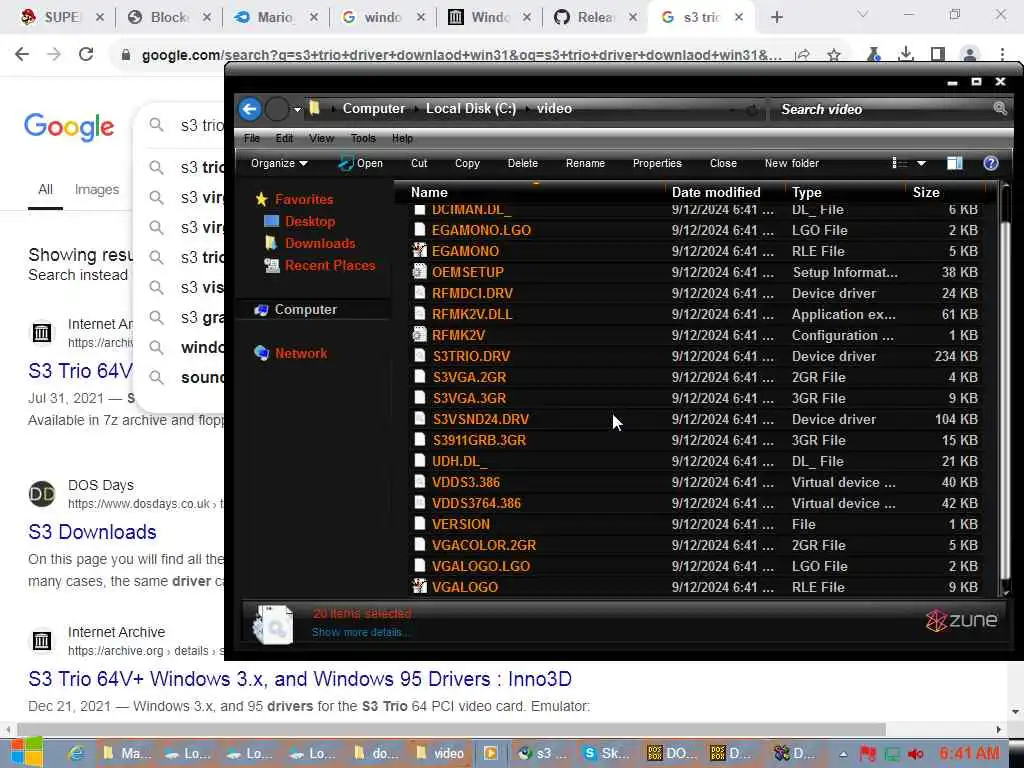Click the OEMSETUP setup information icon
1024x768 pixels.
(x=419, y=272)
